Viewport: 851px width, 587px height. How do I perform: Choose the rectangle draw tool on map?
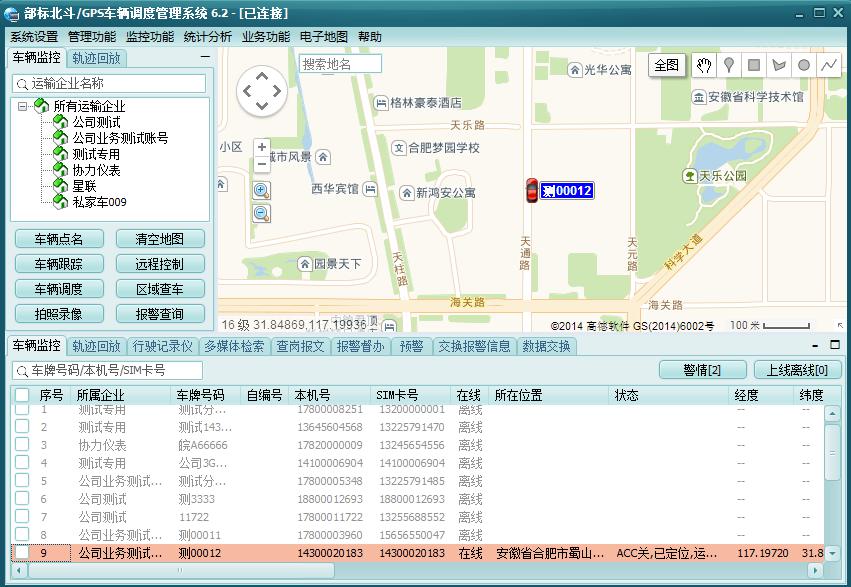point(755,65)
